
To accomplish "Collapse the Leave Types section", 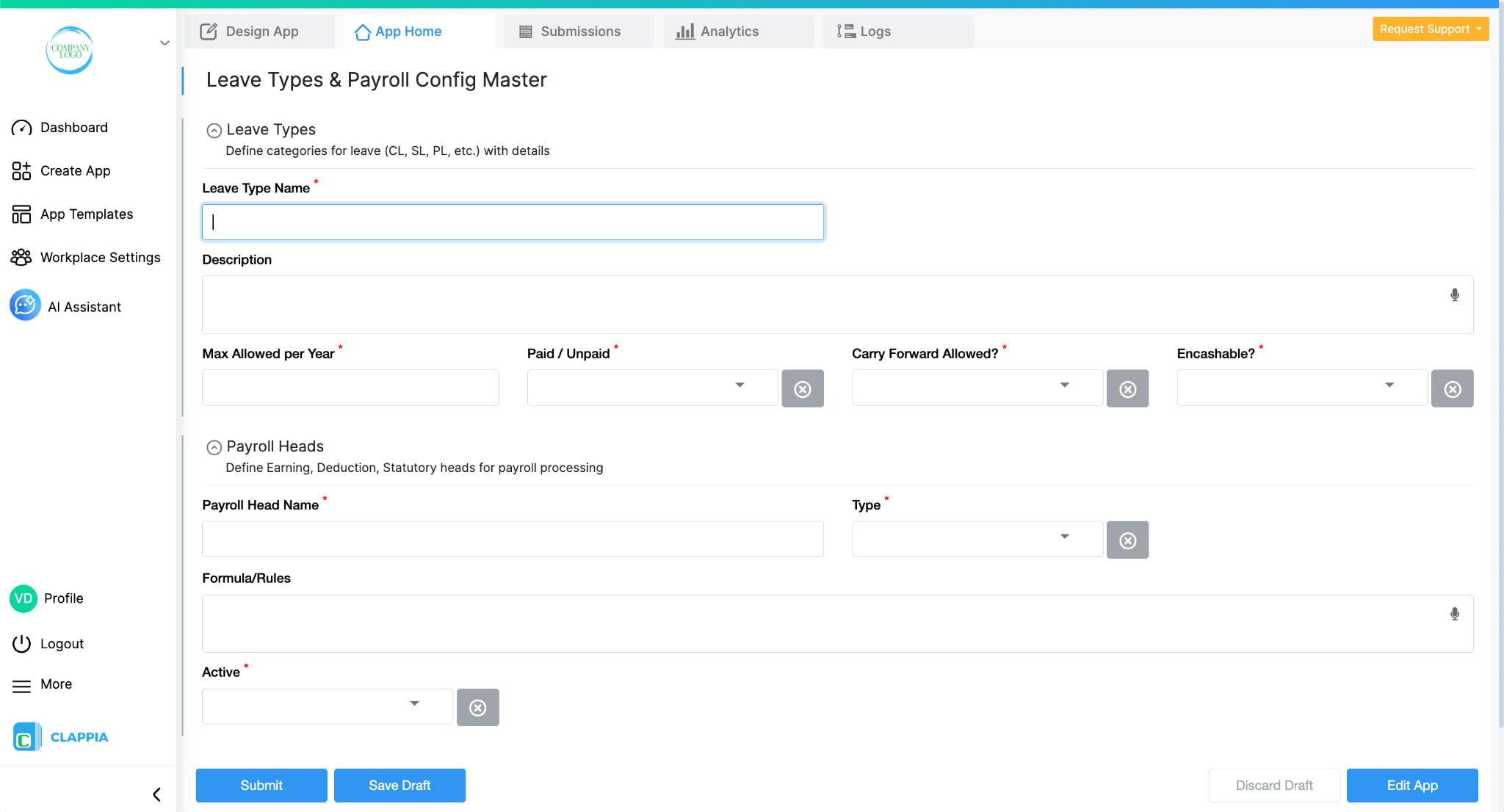I will pyautogui.click(x=214, y=130).
